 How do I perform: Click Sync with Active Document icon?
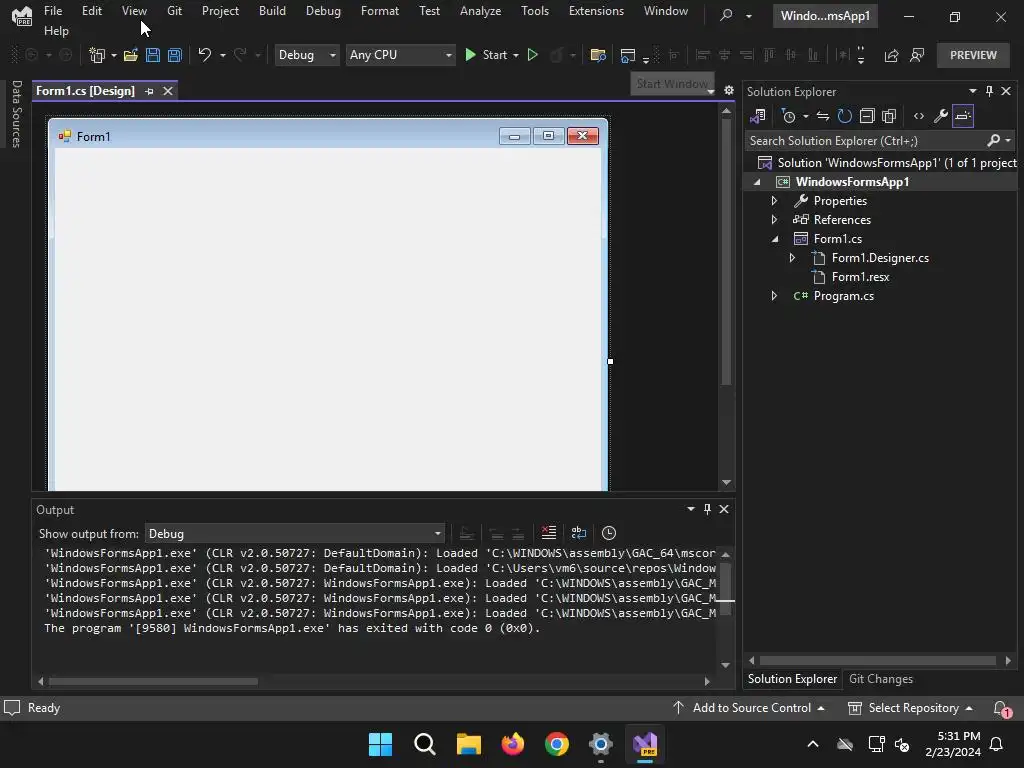pyautogui.click(x=823, y=116)
